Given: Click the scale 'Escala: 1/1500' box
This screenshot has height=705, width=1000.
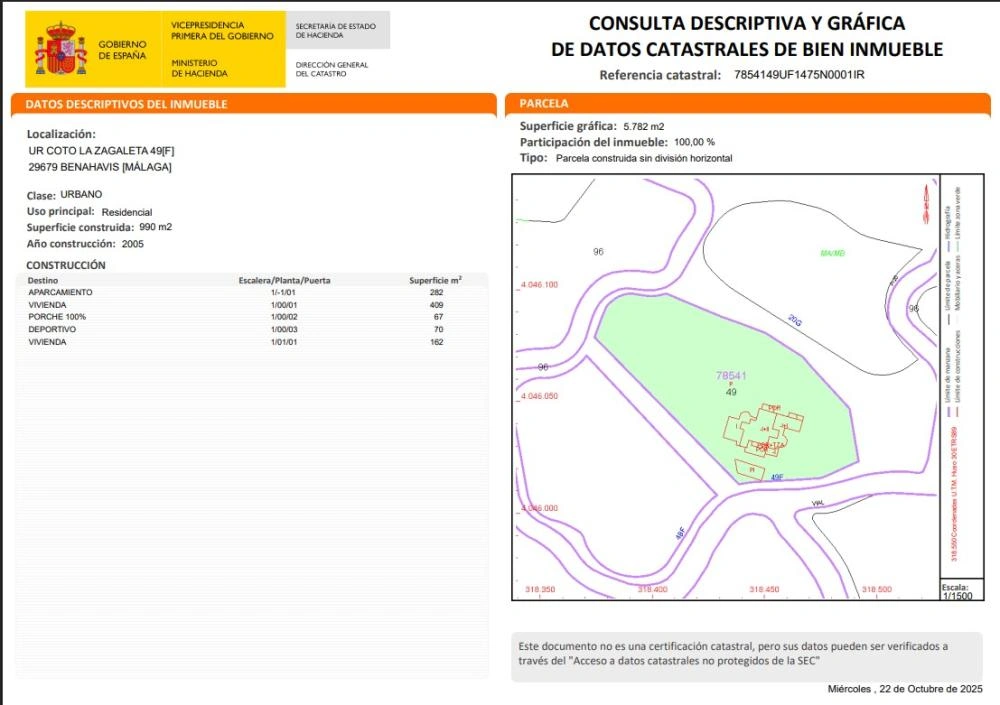Looking at the screenshot, I should tap(962, 591).
